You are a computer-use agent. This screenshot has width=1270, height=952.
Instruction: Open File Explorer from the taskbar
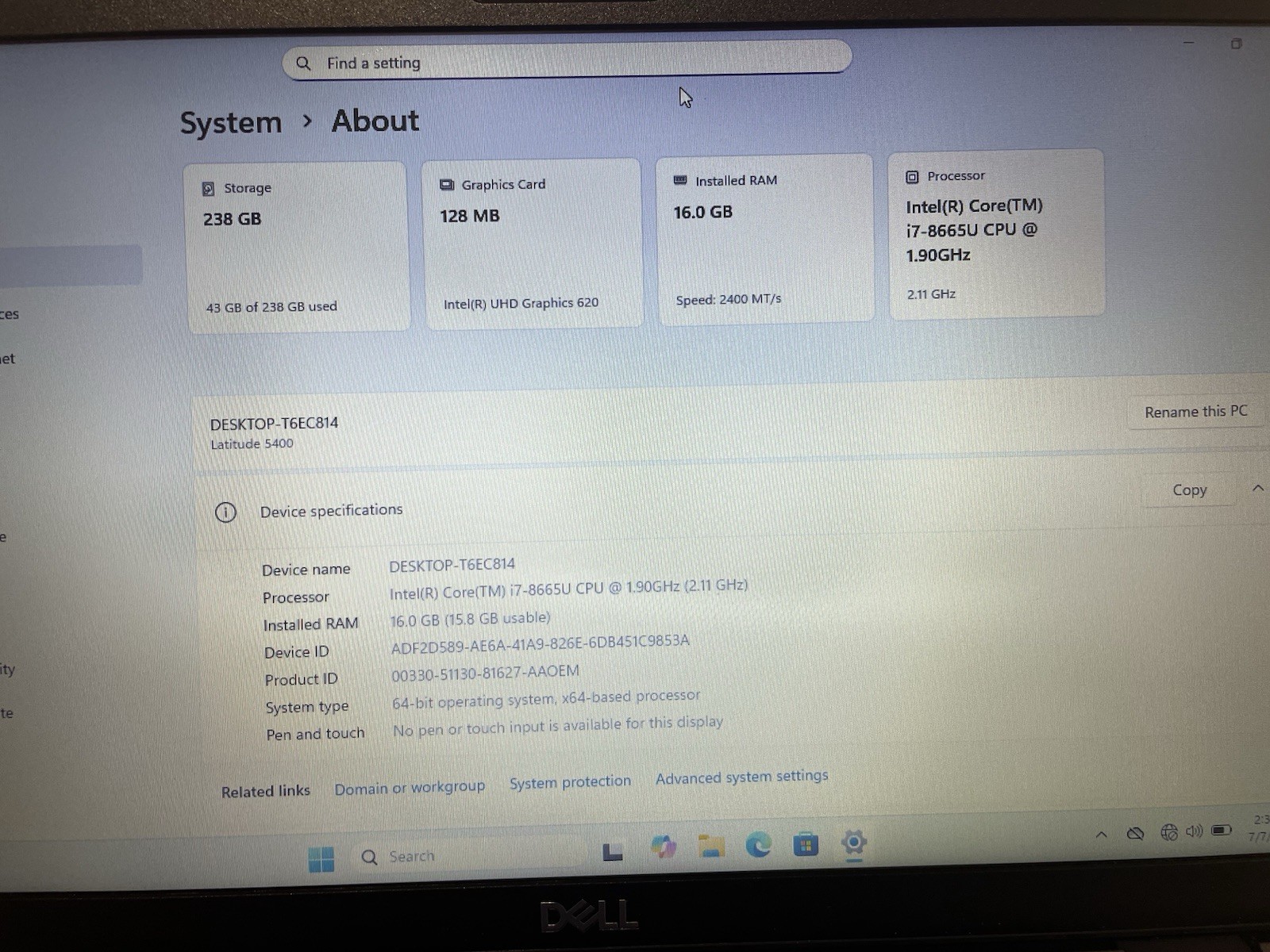click(710, 847)
